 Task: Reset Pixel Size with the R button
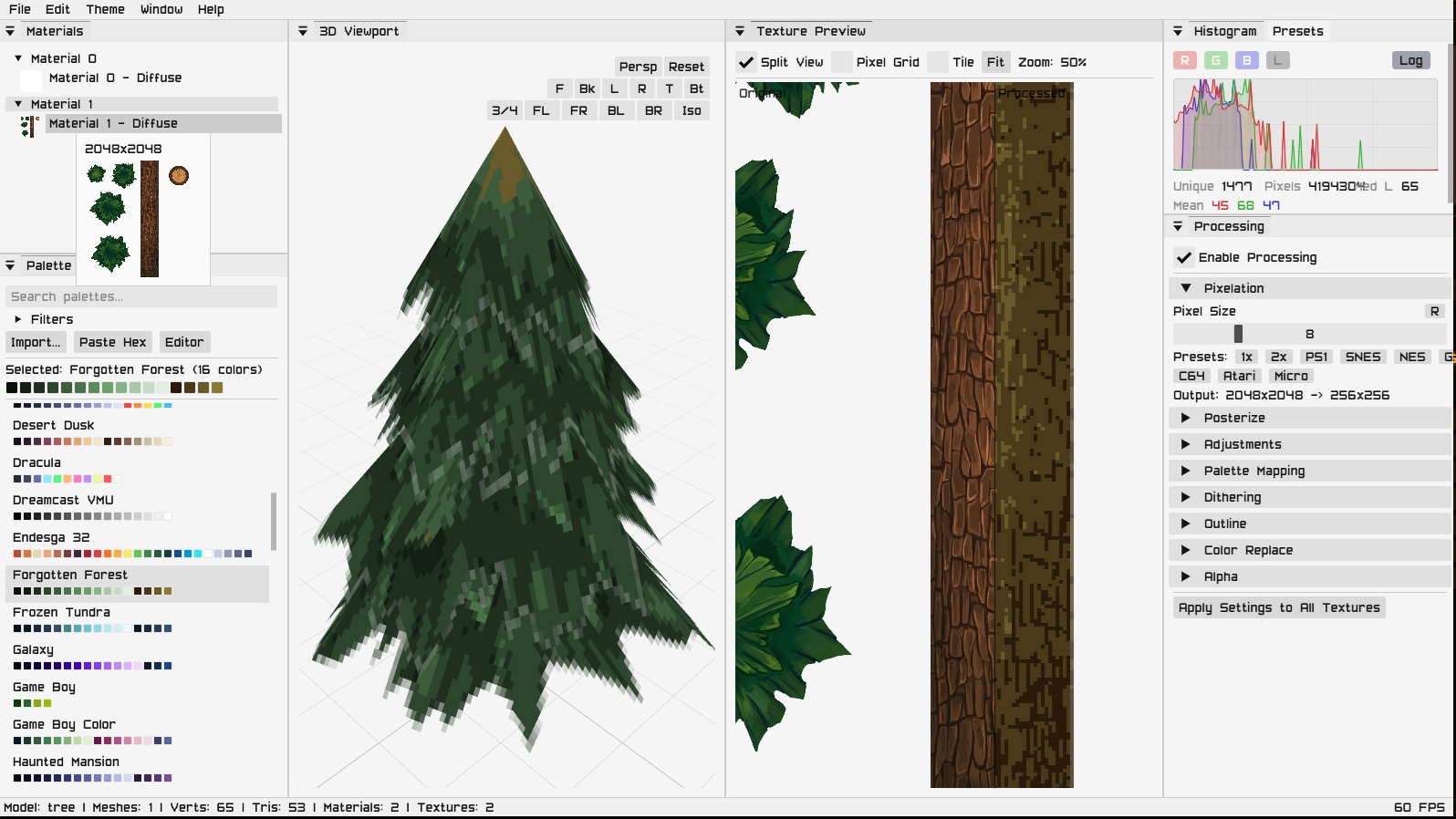coord(1434,311)
